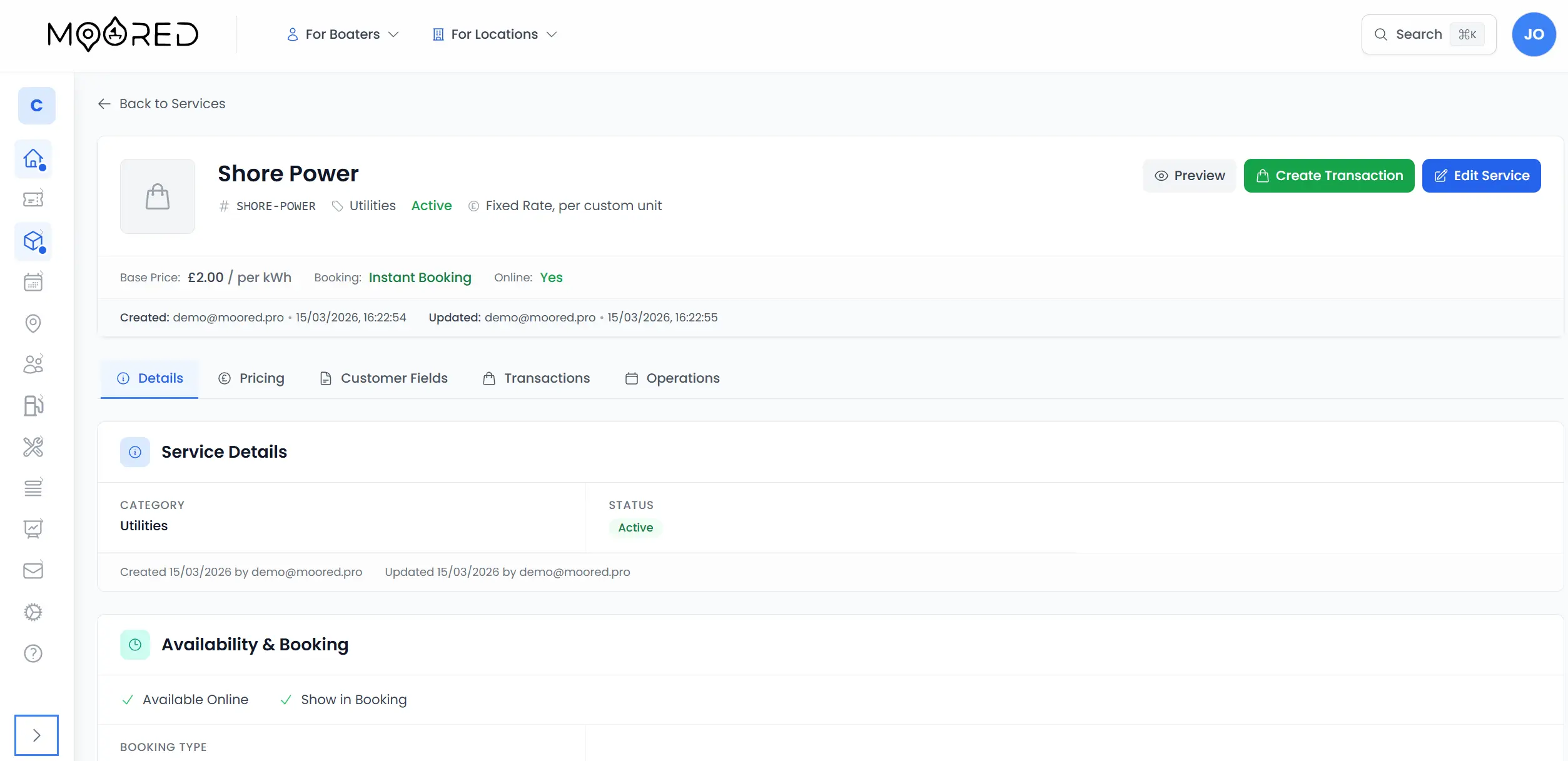Select the ticket/transactions icon in sidebar
The height and width of the screenshot is (761, 1568).
coord(33,198)
